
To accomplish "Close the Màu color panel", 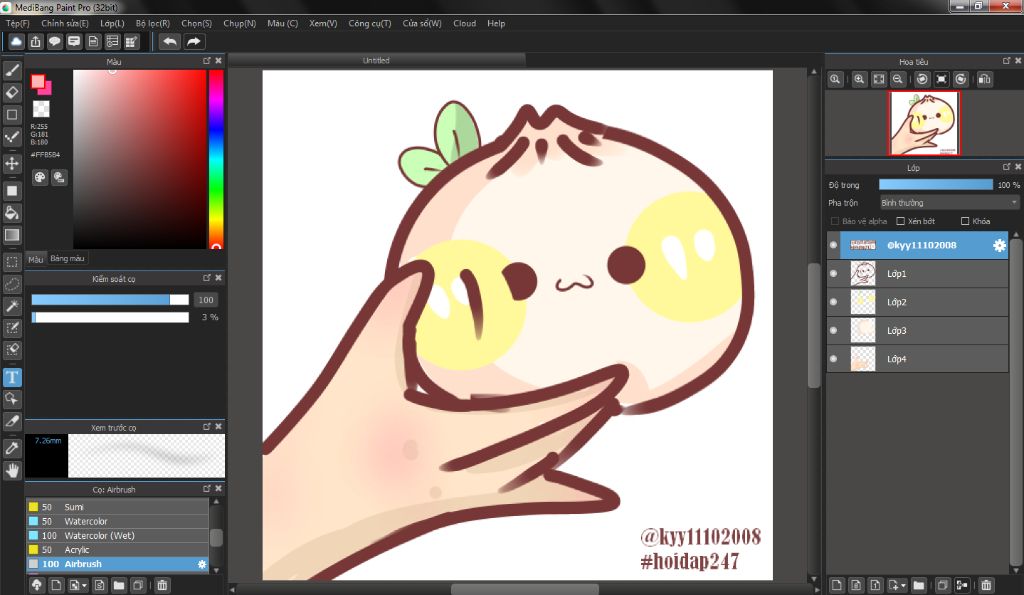I will [x=218, y=61].
